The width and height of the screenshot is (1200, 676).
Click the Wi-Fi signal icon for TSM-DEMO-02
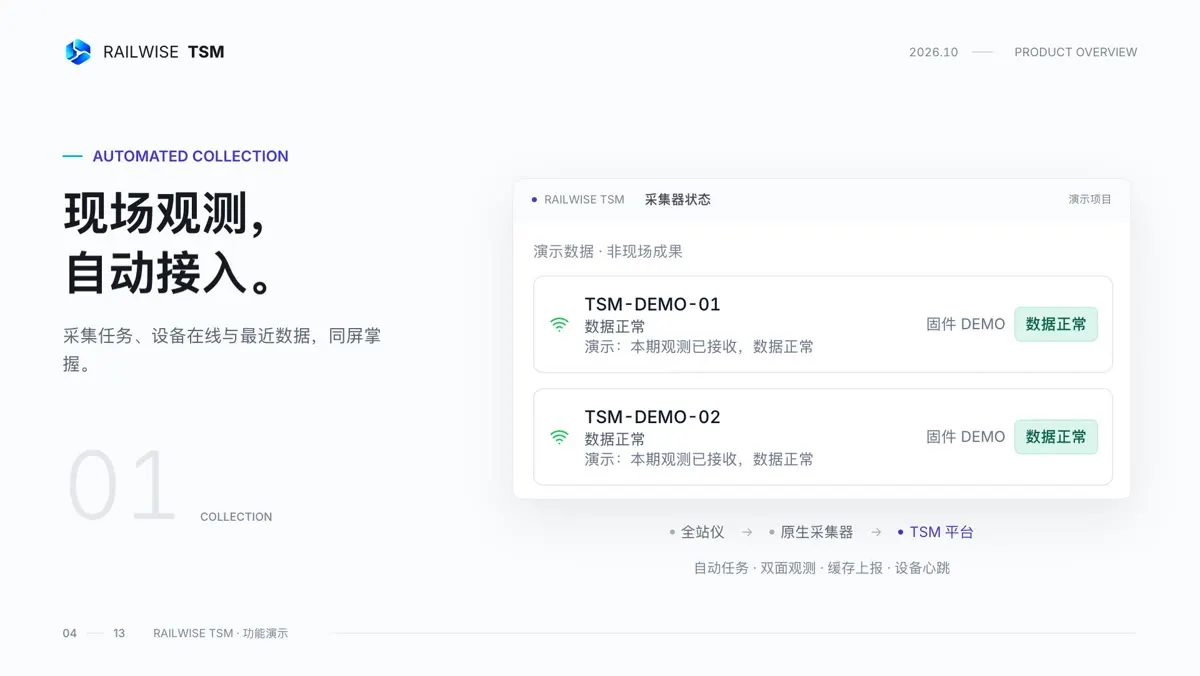coord(559,437)
